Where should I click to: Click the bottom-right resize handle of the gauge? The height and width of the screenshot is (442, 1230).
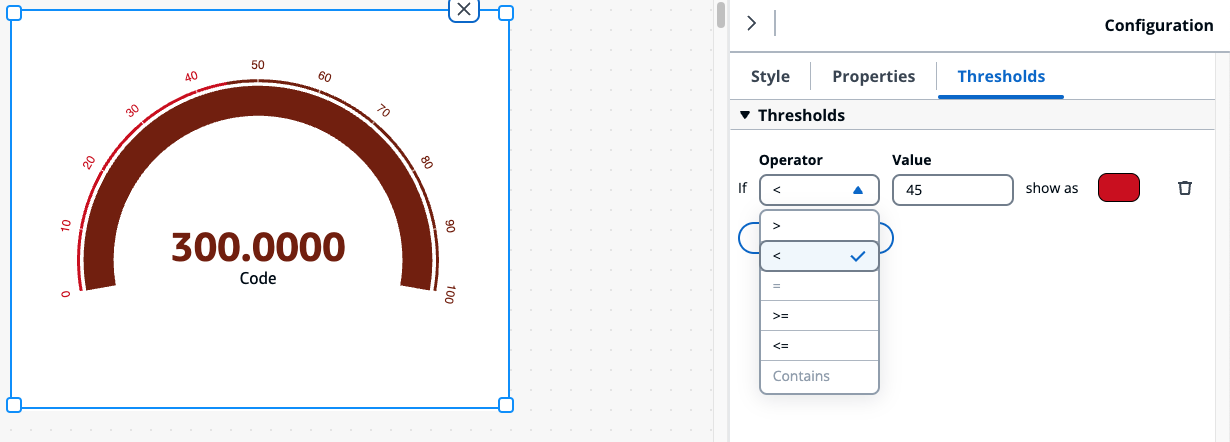(505, 405)
